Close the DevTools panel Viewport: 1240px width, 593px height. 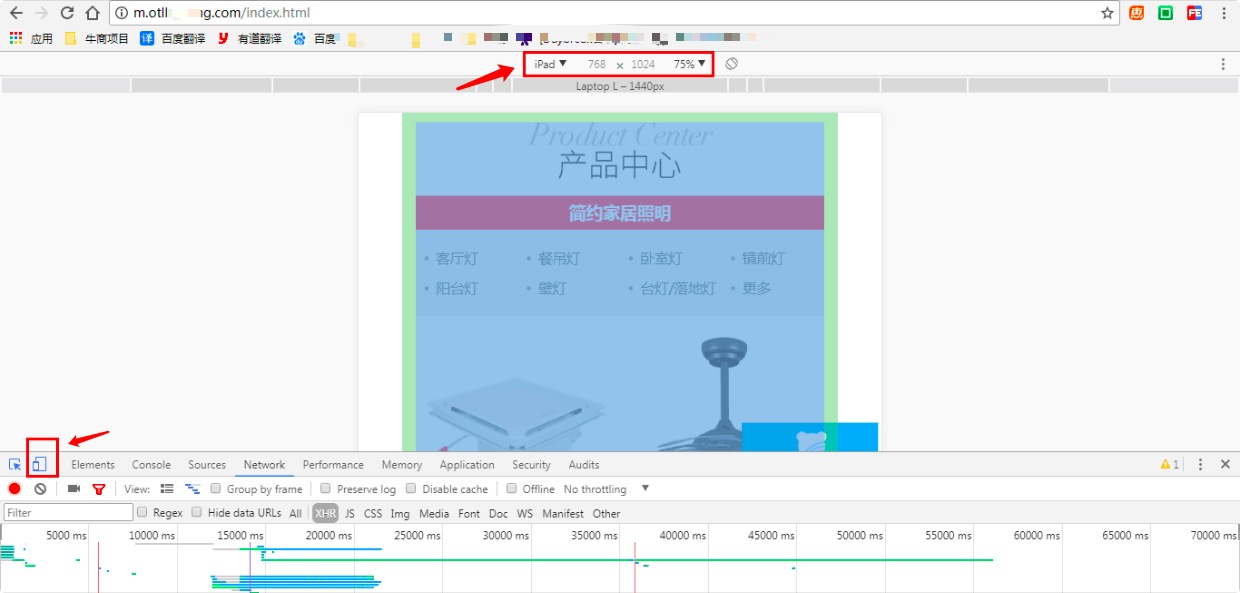[1225, 465]
